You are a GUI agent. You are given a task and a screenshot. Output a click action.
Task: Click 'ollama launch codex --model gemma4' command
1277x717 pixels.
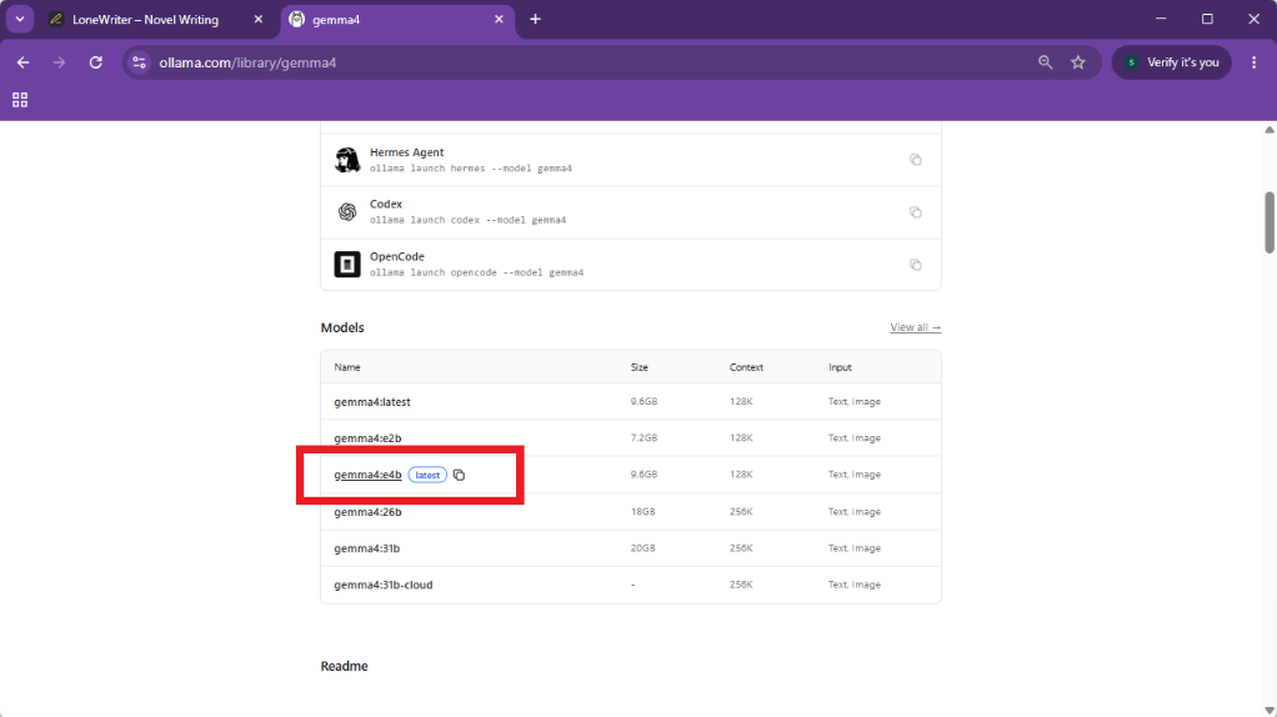tap(468, 220)
